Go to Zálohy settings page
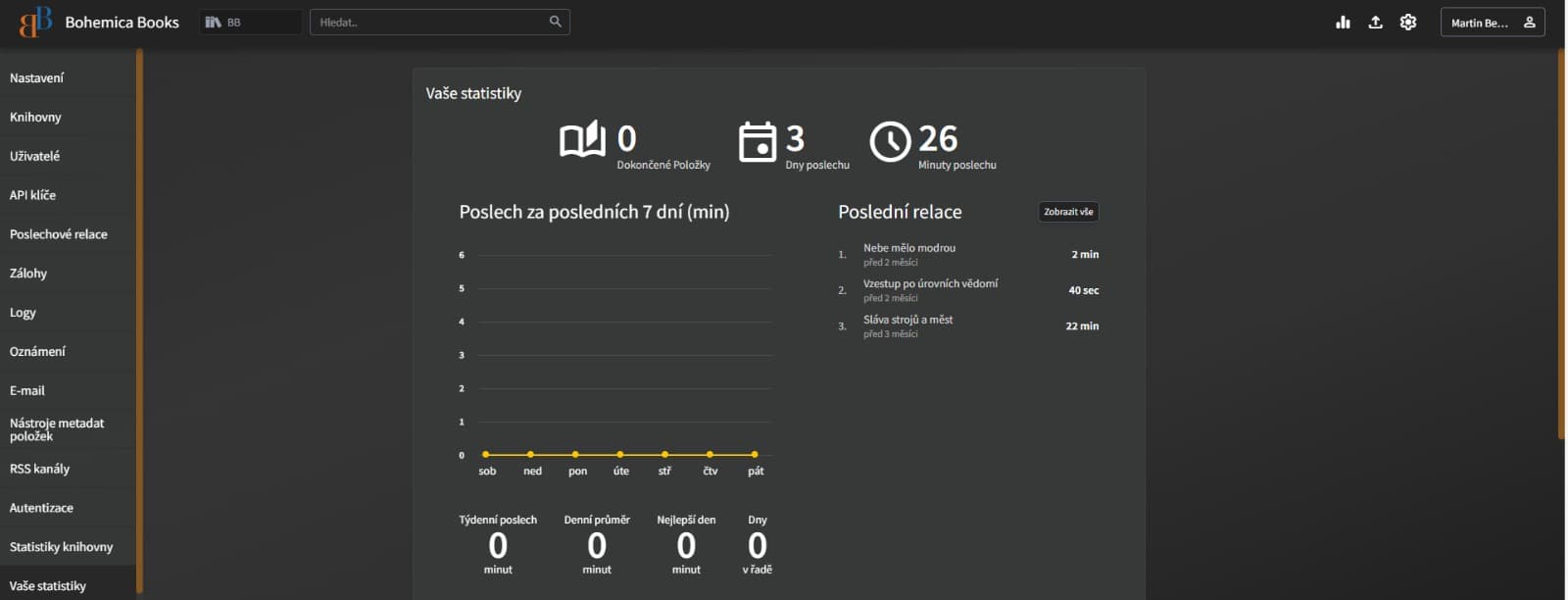 (x=28, y=274)
